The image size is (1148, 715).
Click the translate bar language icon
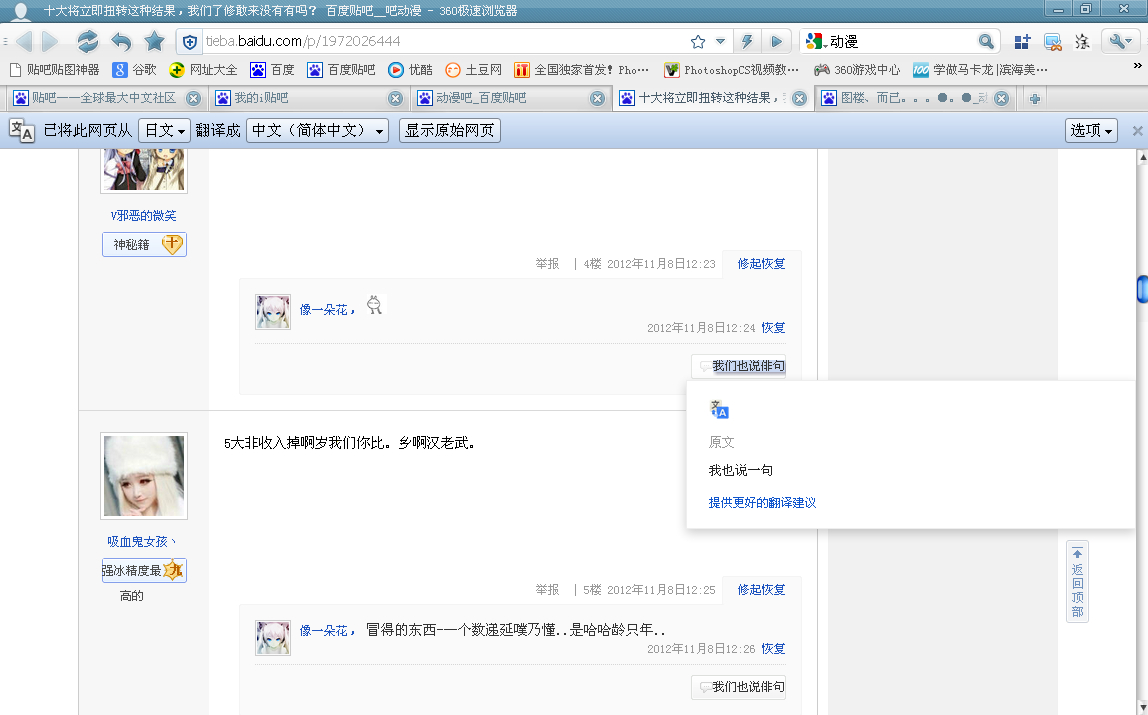click(x=22, y=130)
